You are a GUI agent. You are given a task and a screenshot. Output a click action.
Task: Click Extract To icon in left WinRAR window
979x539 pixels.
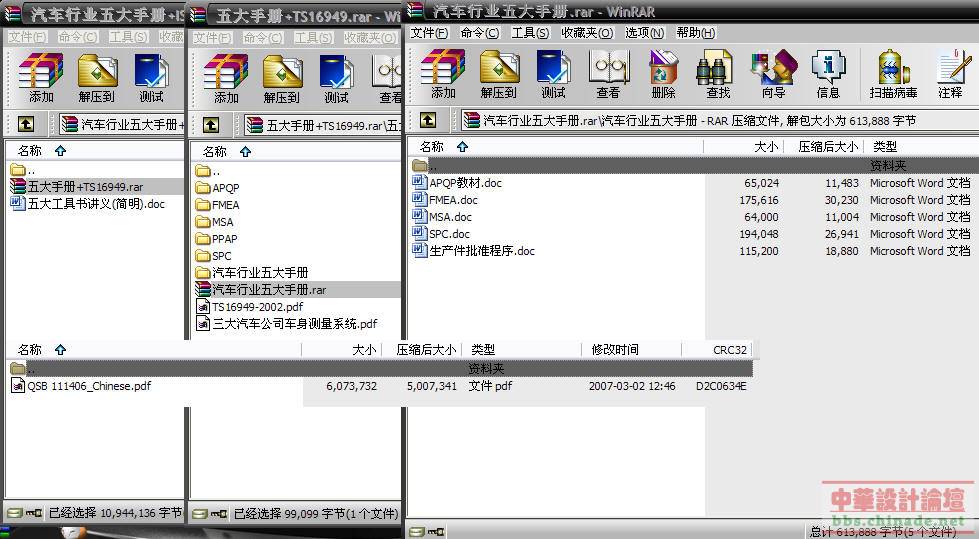click(x=97, y=78)
